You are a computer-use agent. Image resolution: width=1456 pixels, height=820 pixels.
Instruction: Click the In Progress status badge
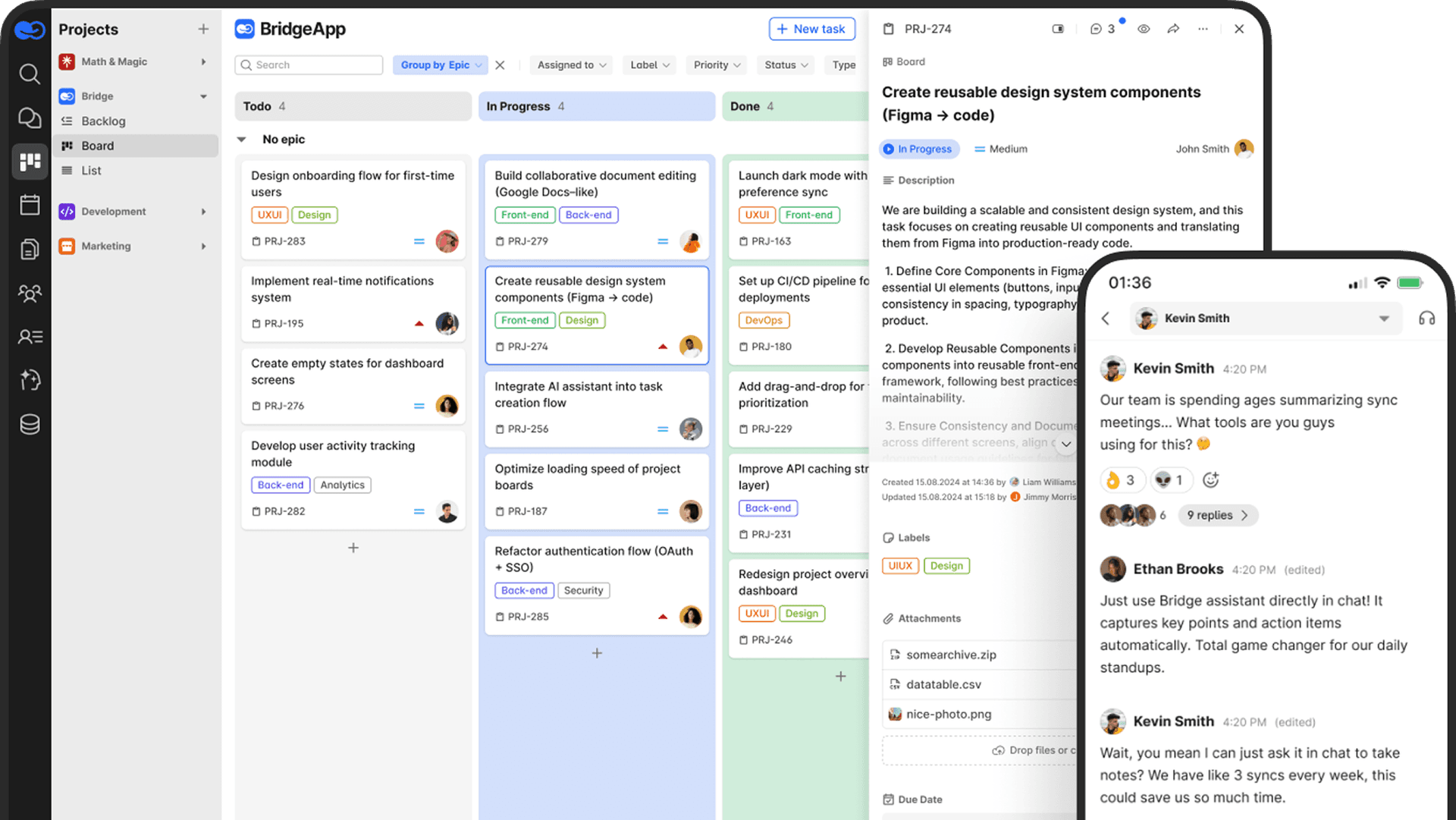click(918, 149)
